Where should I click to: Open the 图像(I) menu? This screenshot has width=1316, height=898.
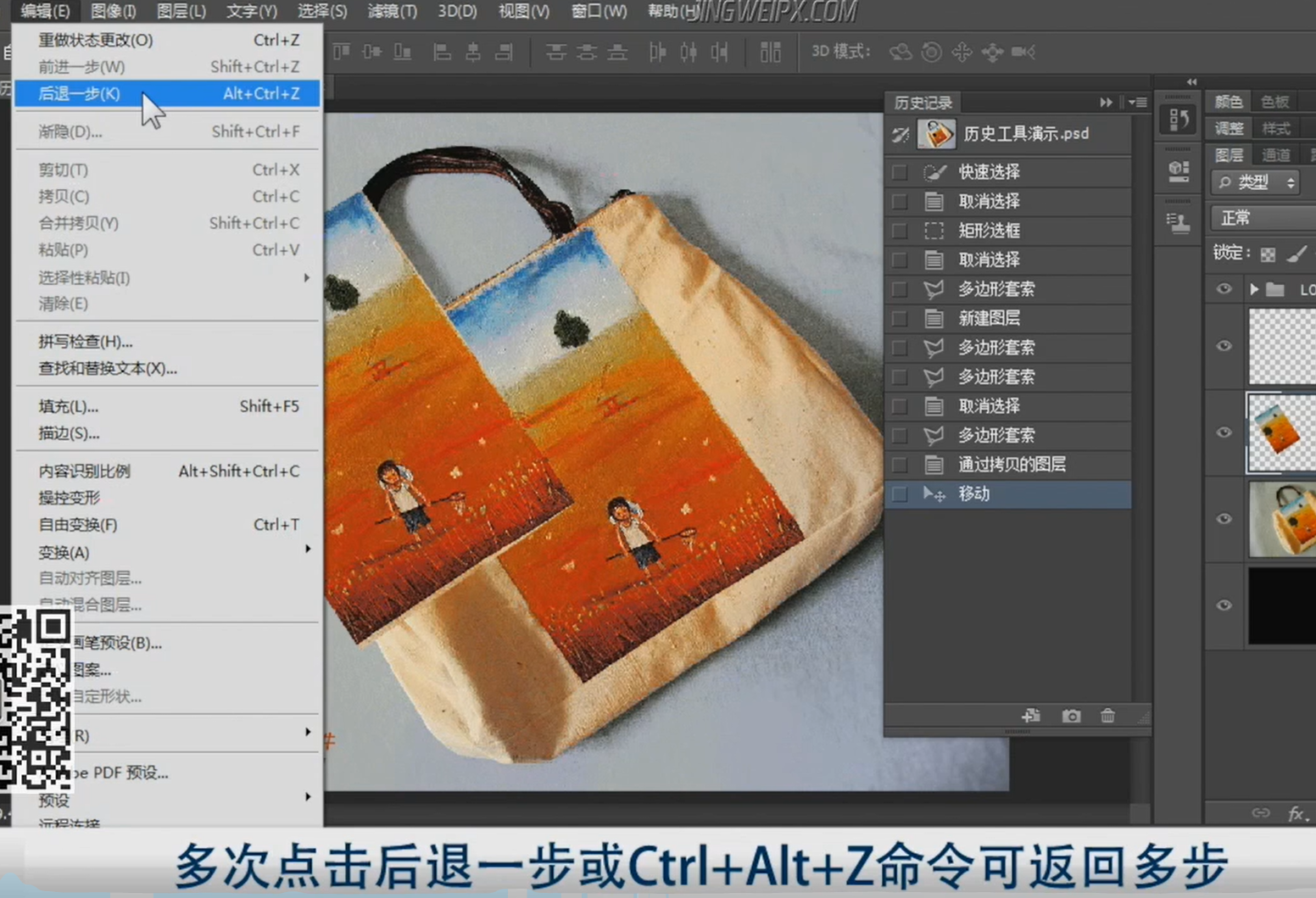tap(113, 11)
